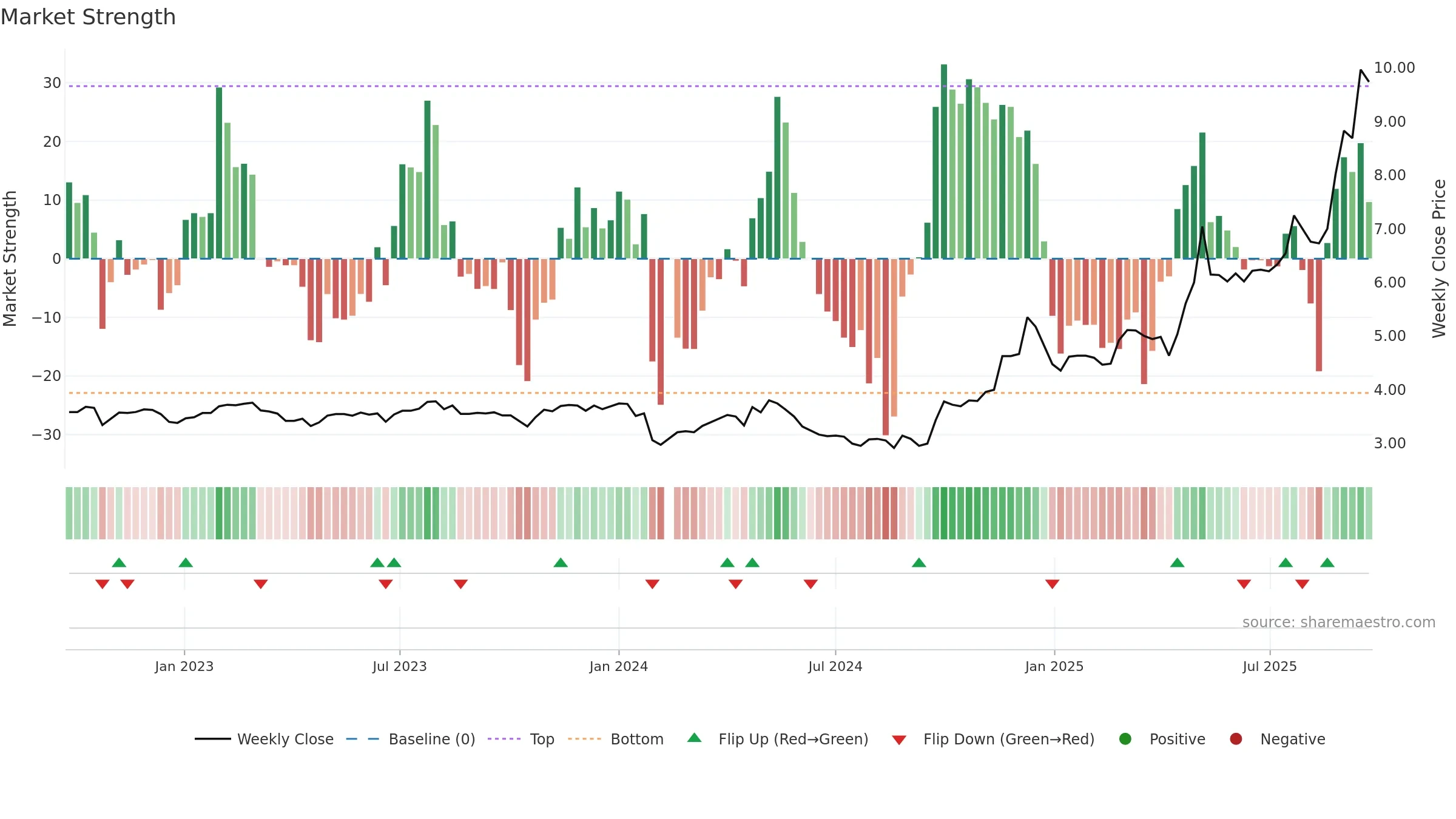This screenshot has height=819, width=1456.
Task: Click the Market Strength chart title
Action: pyautogui.click(x=88, y=17)
